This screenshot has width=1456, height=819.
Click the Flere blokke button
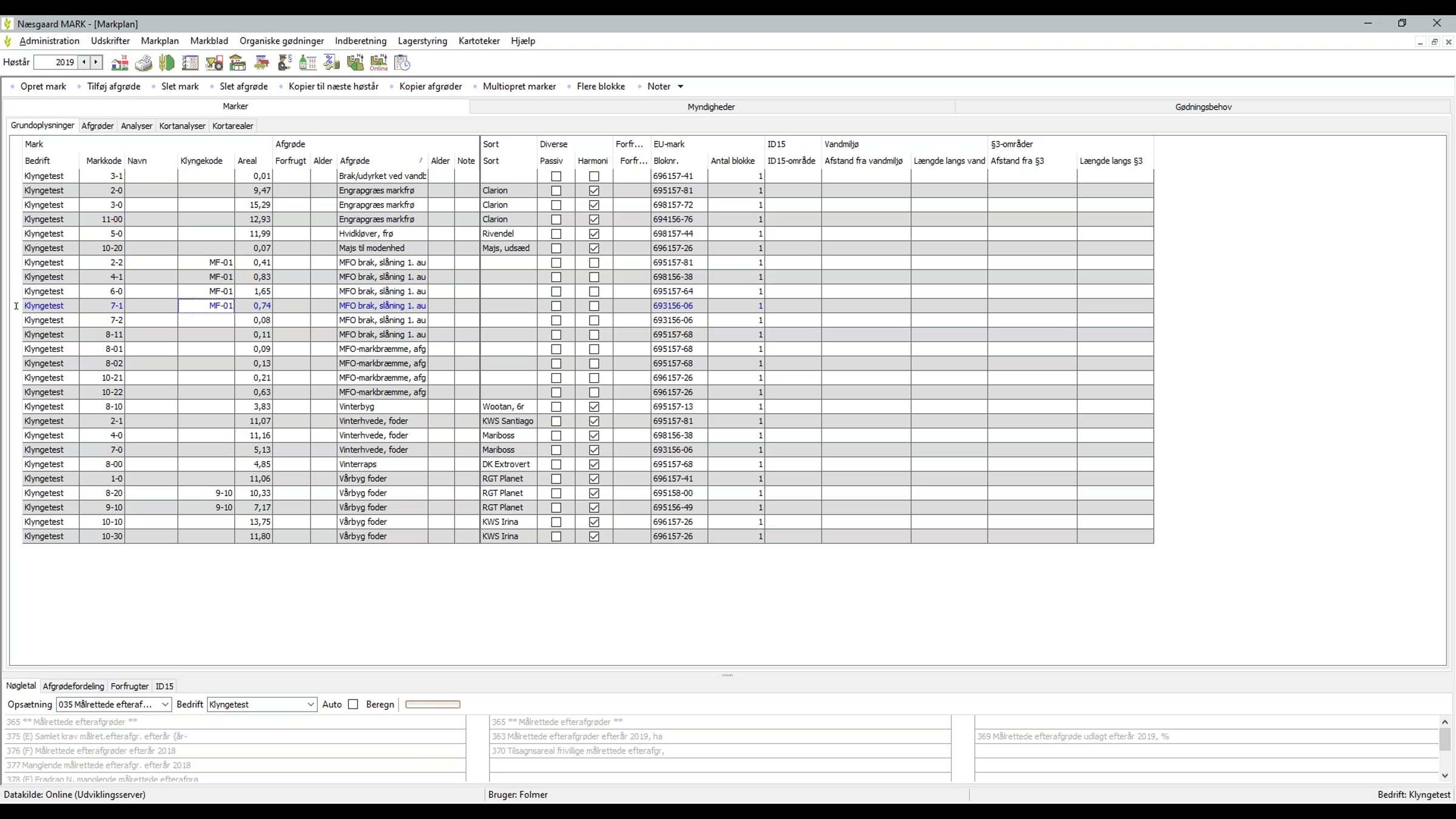tap(601, 87)
